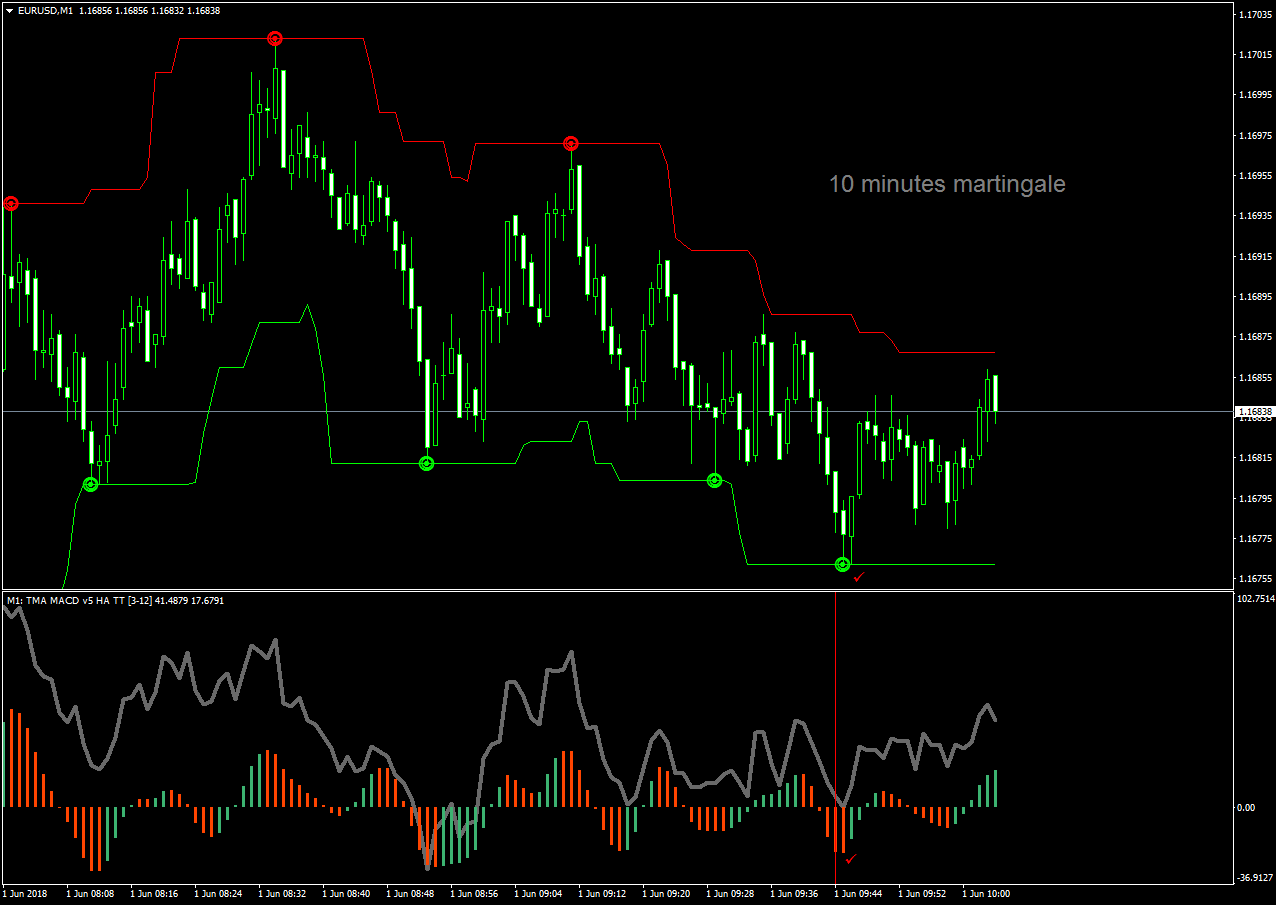Click price scale value 1.16795

1254,499
